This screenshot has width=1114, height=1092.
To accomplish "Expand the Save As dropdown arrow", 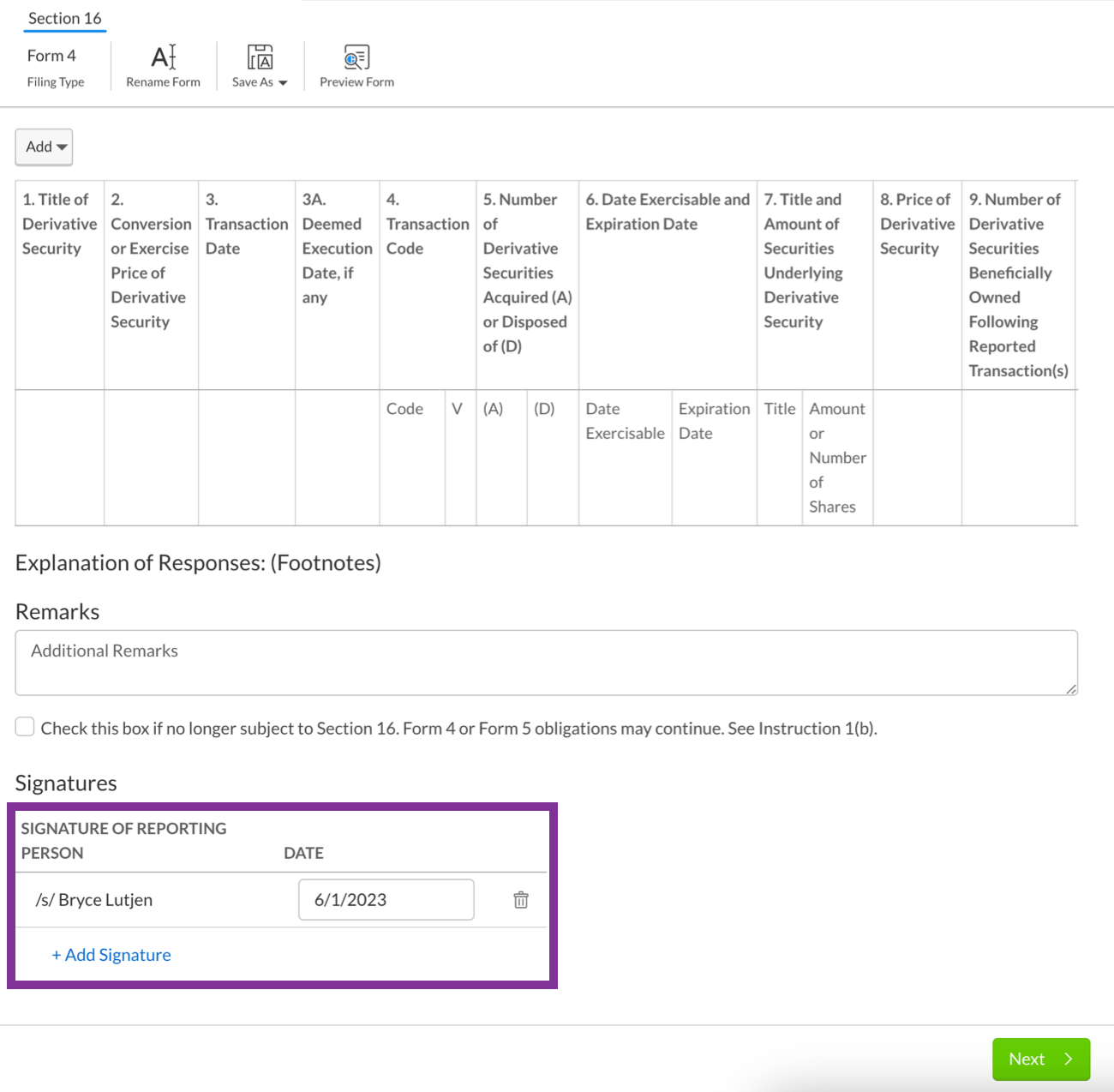I will point(283,83).
